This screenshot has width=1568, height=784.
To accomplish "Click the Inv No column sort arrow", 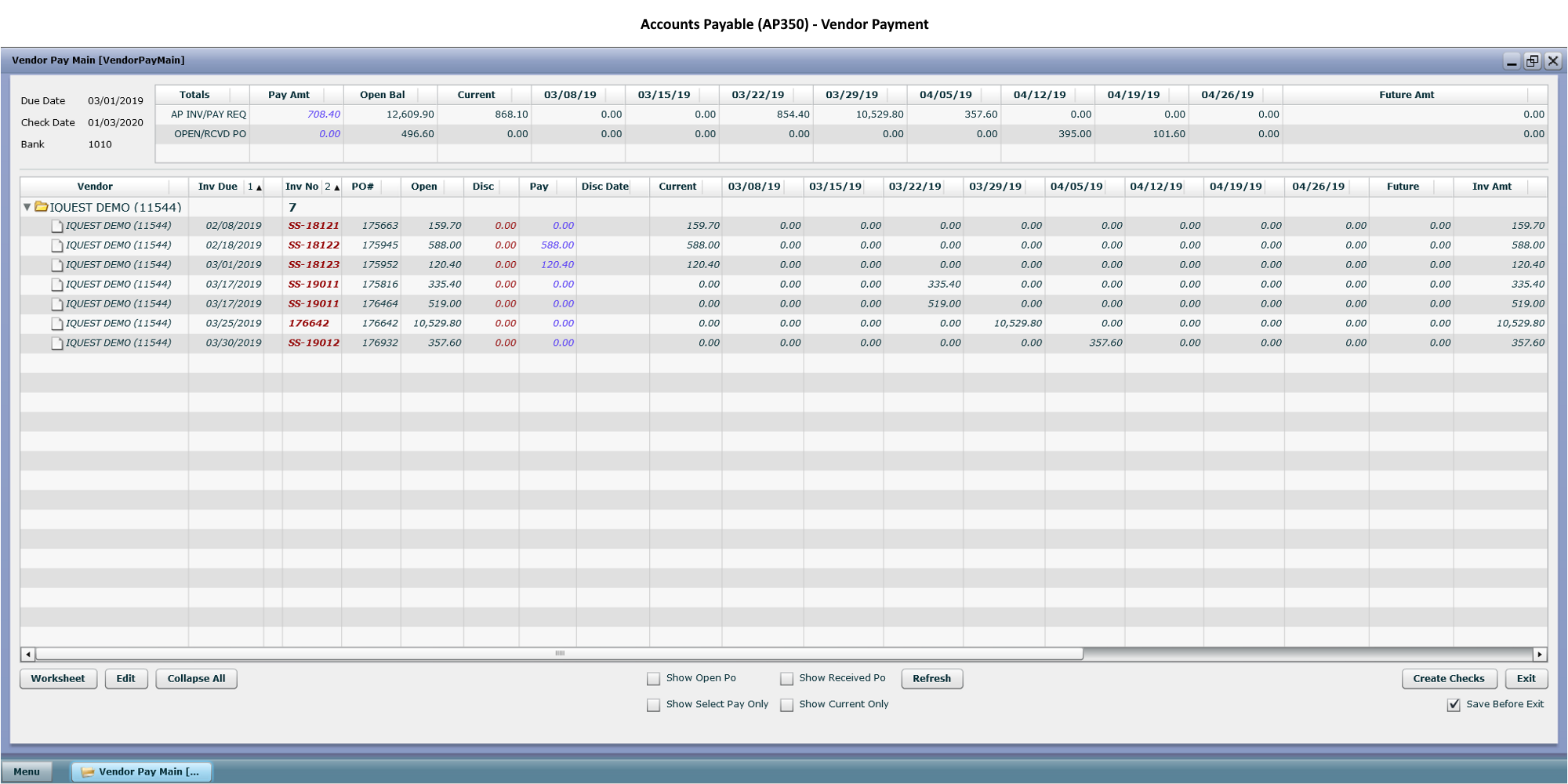I will (x=336, y=187).
